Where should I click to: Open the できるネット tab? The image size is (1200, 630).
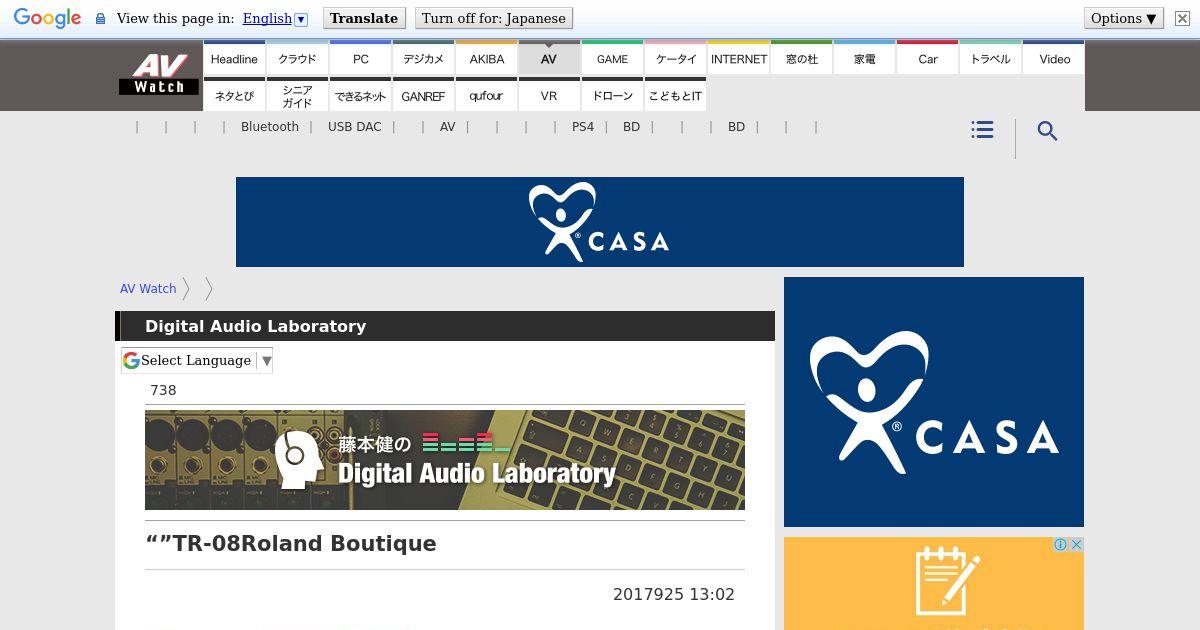click(360, 95)
